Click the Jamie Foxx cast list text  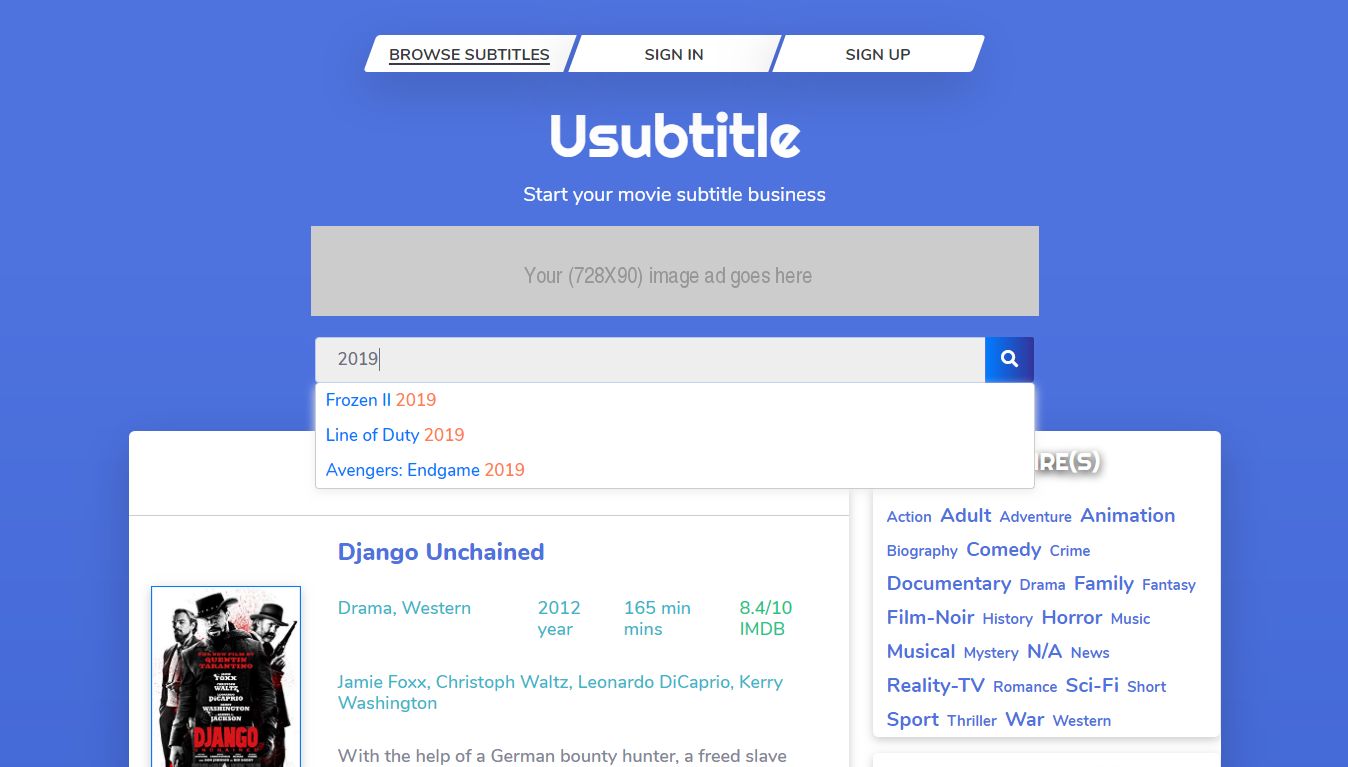[x=560, y=692]
